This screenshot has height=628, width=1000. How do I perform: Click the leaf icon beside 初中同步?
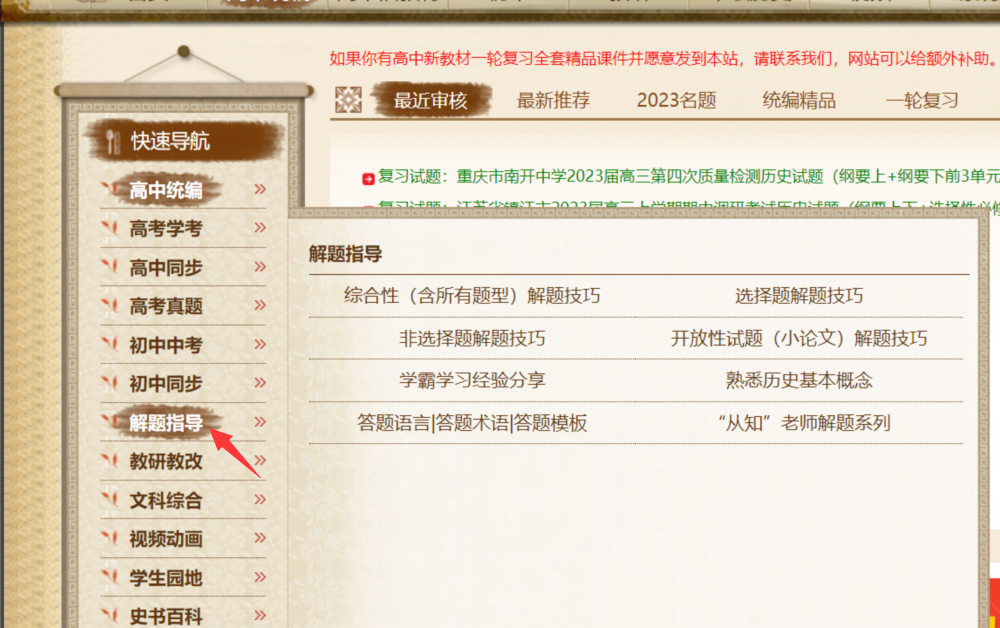tap(110, 383)
